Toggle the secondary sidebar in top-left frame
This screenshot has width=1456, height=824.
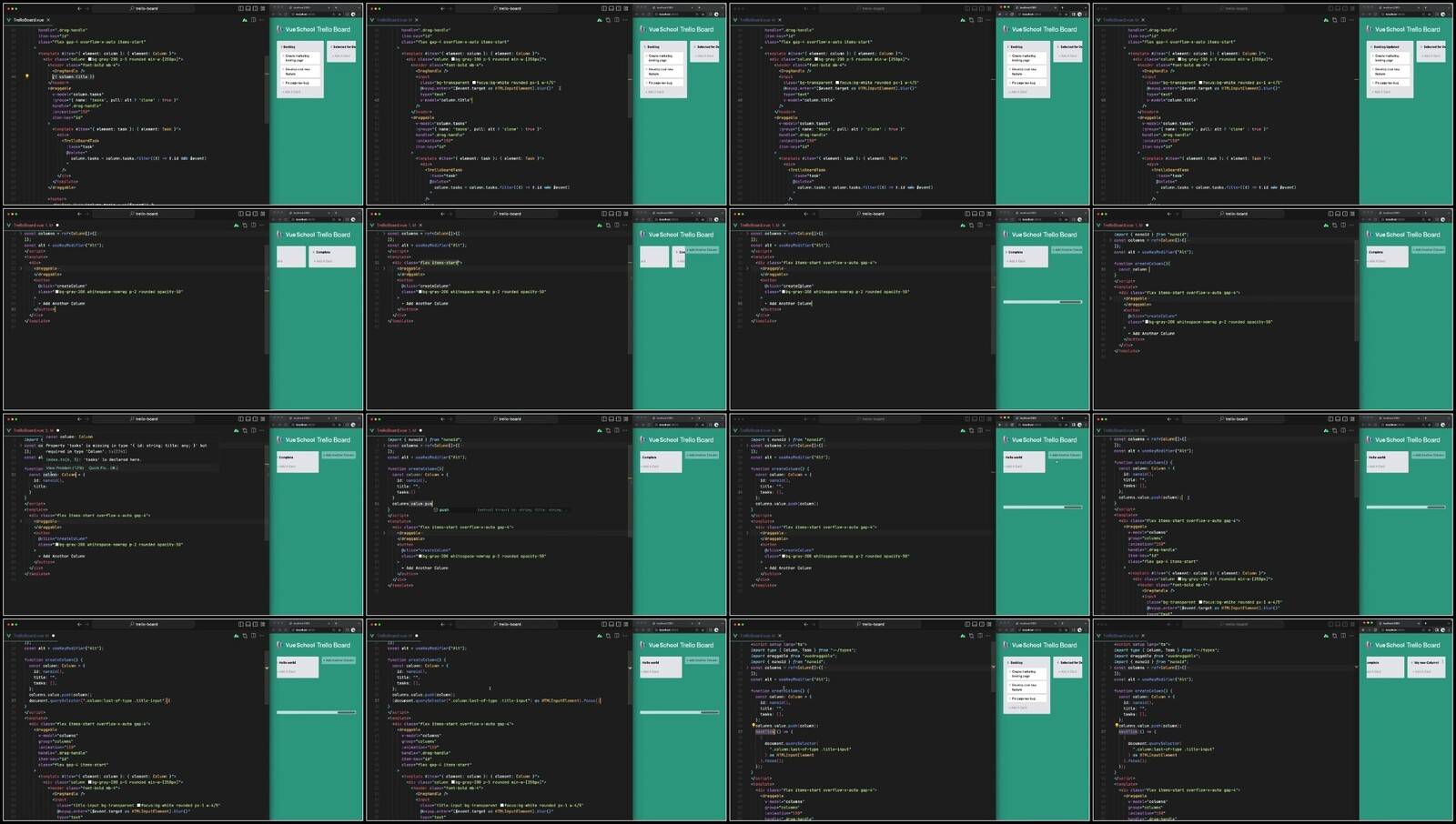pyautogui.click(x=256, y=9)
